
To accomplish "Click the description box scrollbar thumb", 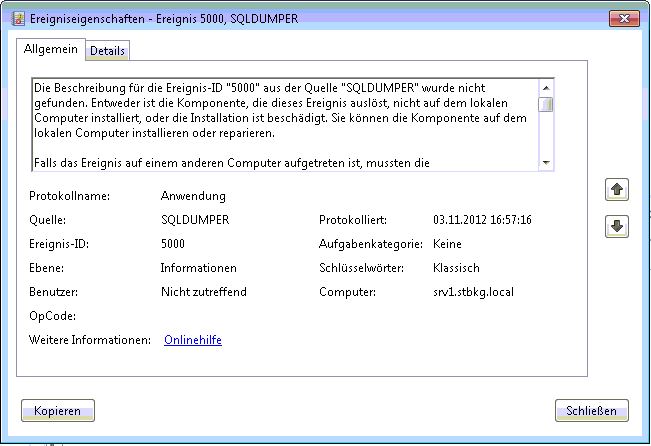I will tap(545, 104).
